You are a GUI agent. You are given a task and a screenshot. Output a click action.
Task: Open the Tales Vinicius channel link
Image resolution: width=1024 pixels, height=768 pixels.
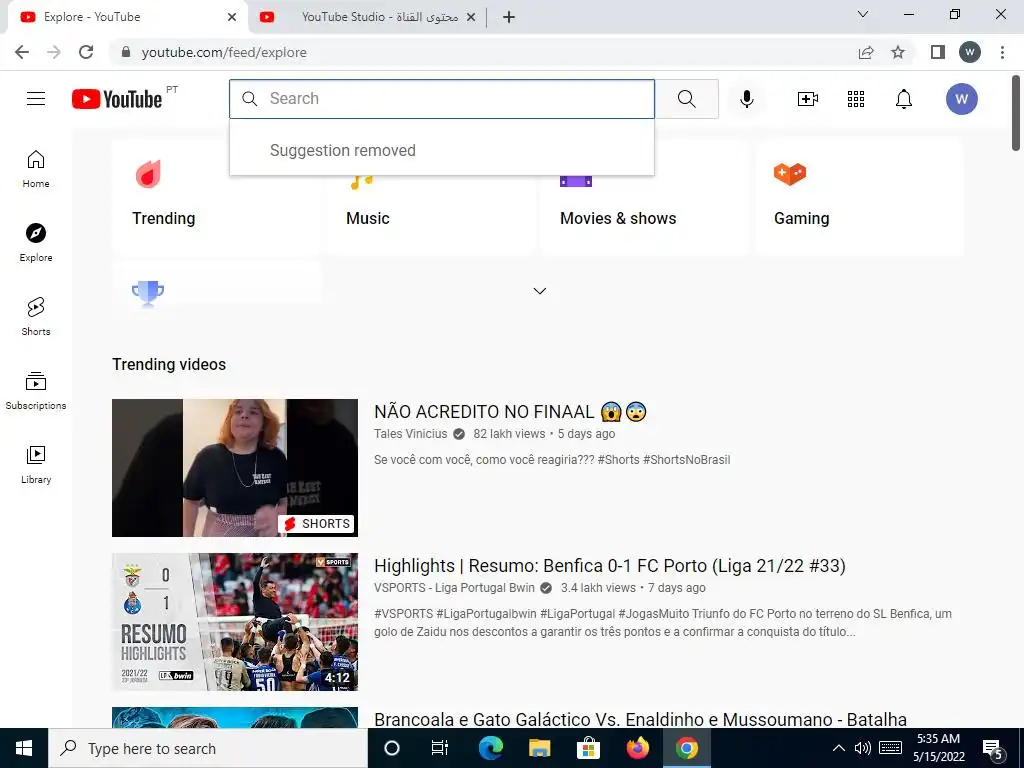coord(411,434)
